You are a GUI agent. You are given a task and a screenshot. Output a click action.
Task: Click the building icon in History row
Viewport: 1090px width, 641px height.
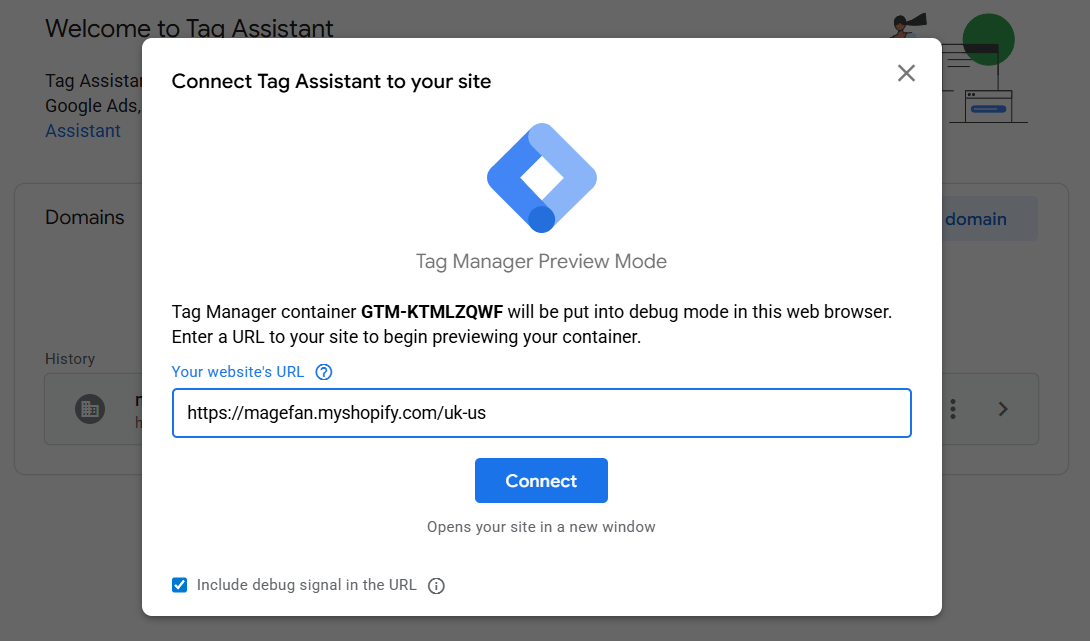coord(90,409)
